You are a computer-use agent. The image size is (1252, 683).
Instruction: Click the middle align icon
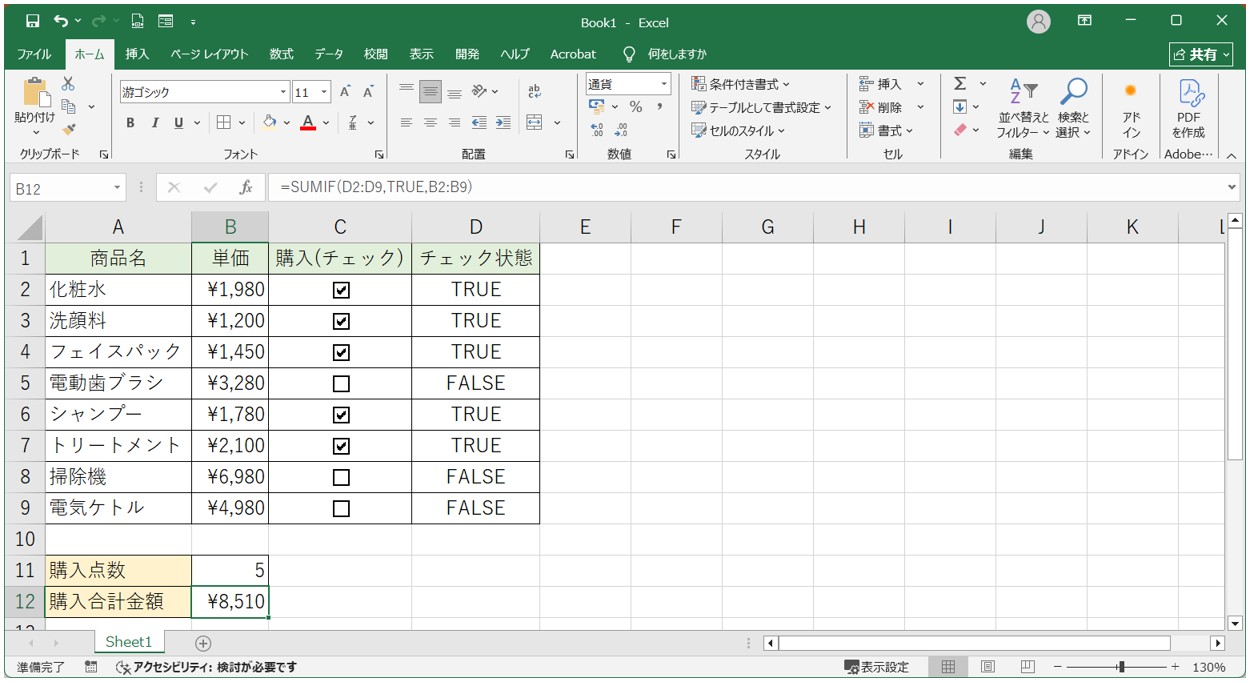[x=430, y=92]
